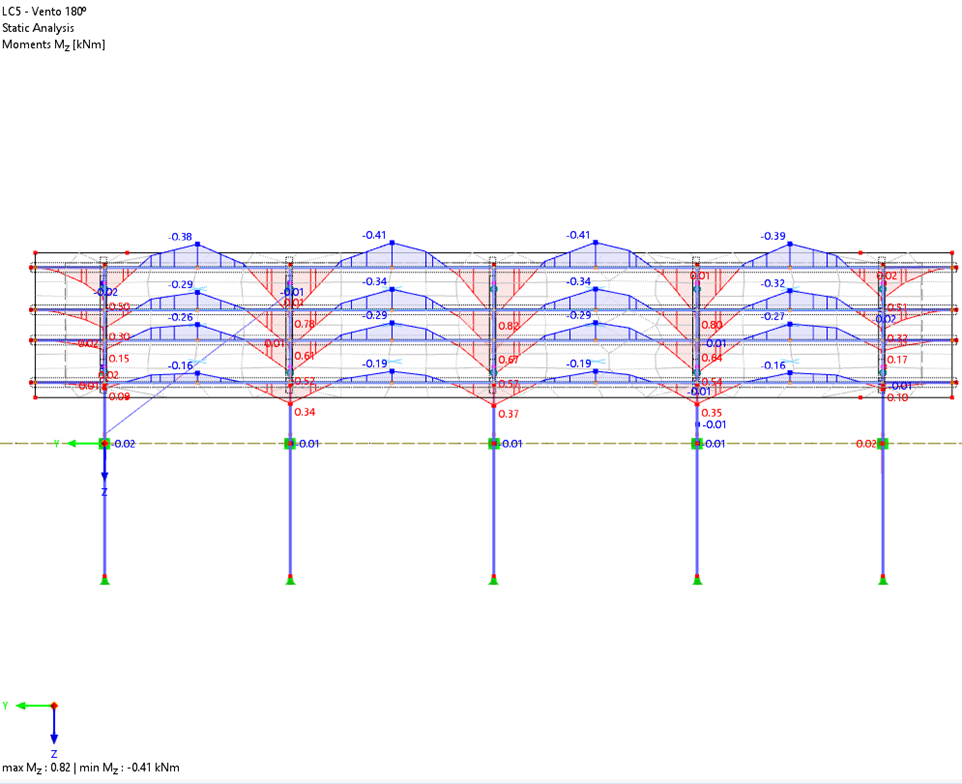Image resolution: width=962 pixels, height=784 pixels.
Task: Click the max/min Mz summary text
Action: click(x=91, y=768)
